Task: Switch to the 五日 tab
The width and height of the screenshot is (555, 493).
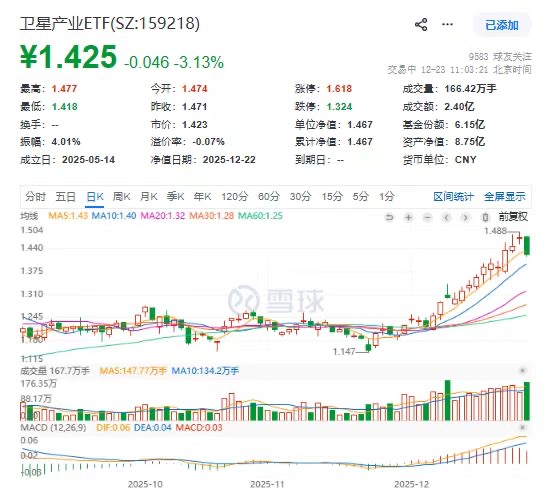Action: [x=65, y=196]
